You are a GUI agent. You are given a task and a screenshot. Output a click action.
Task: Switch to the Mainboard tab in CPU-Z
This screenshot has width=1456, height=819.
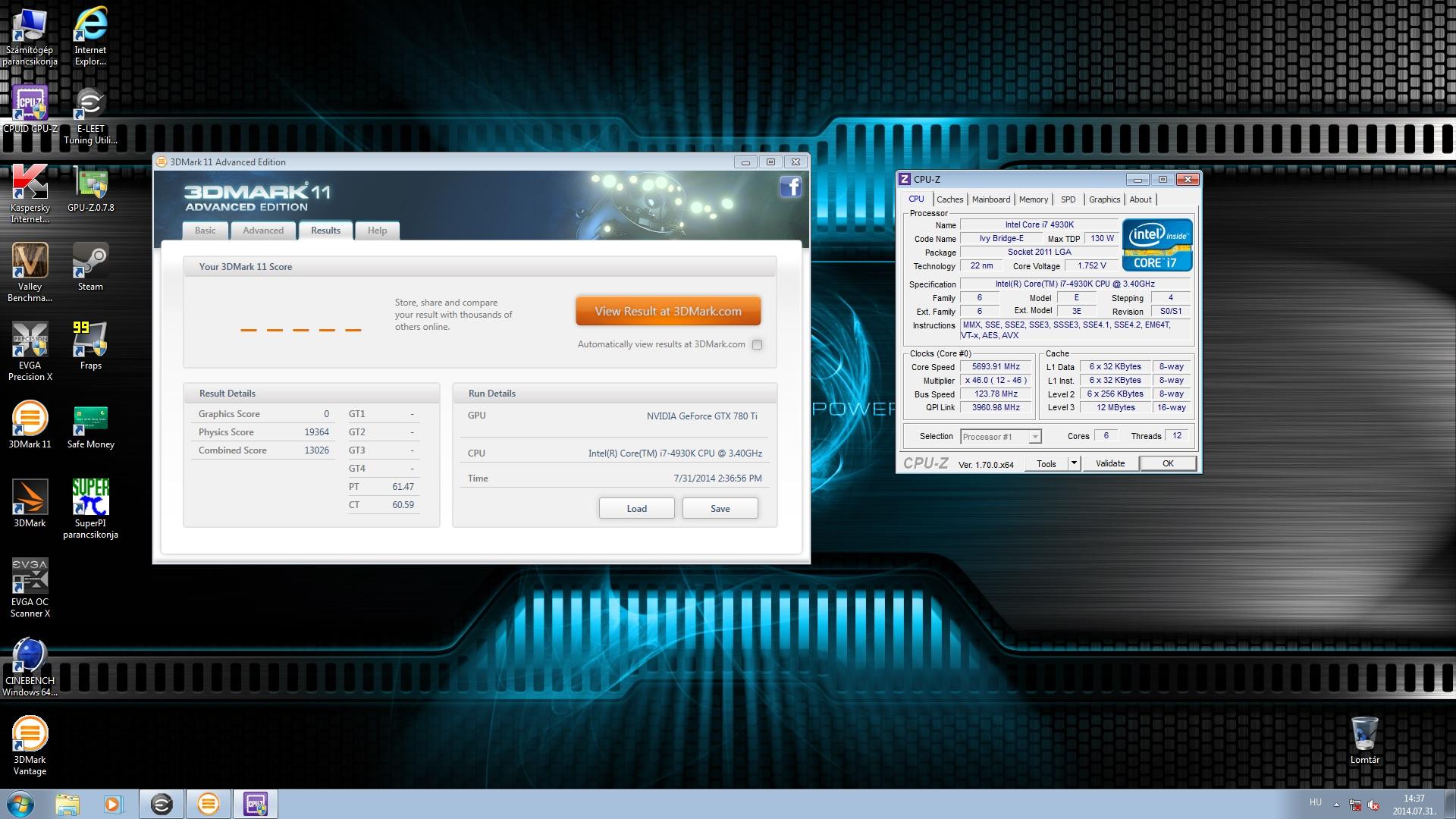[990, 199]
